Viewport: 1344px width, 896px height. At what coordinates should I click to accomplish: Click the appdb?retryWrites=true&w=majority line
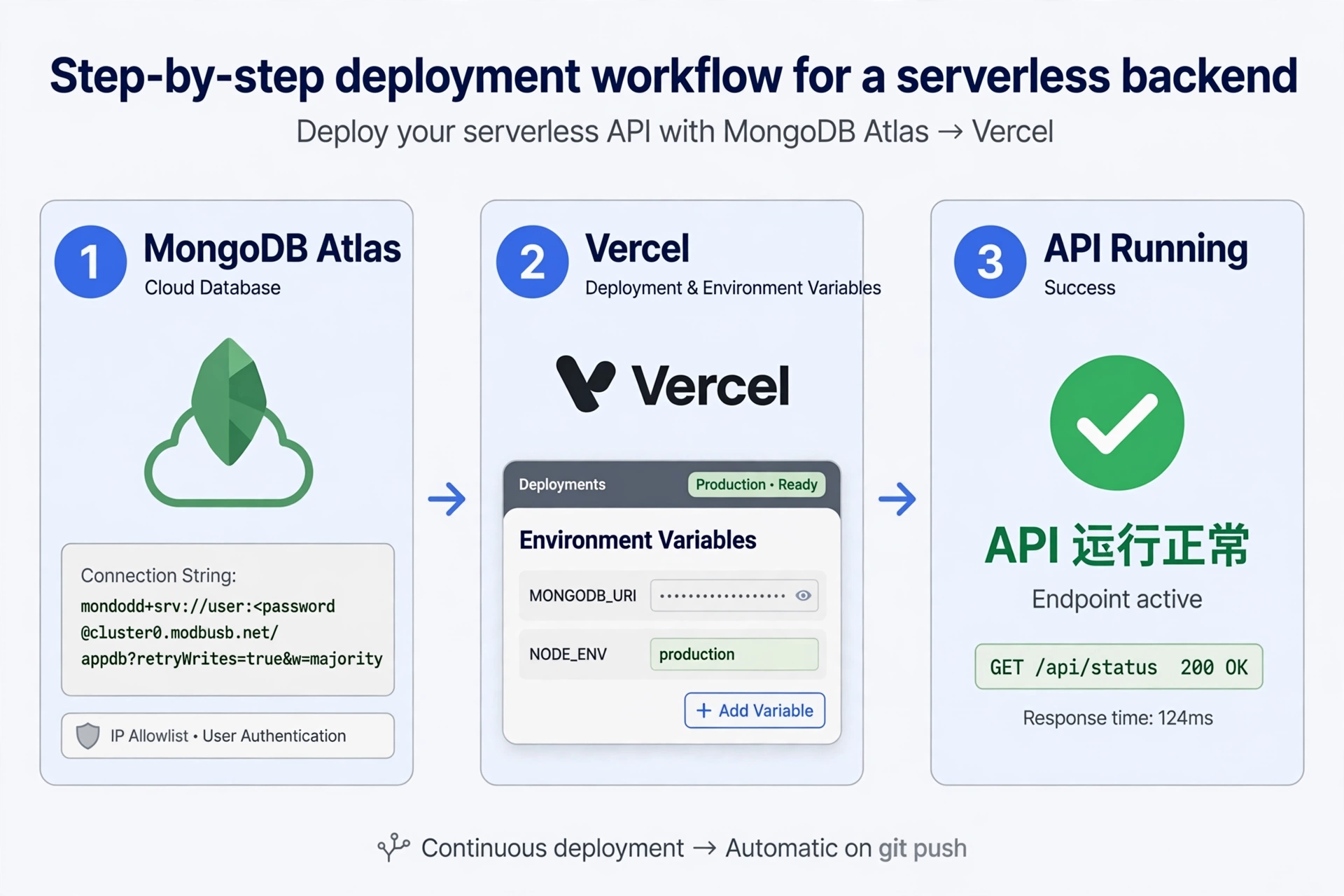232,659
